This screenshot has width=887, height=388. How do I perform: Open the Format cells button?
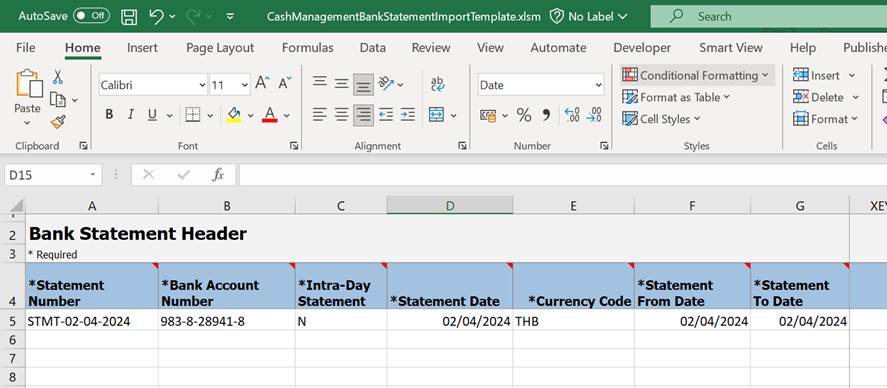(x=826, y=119)
